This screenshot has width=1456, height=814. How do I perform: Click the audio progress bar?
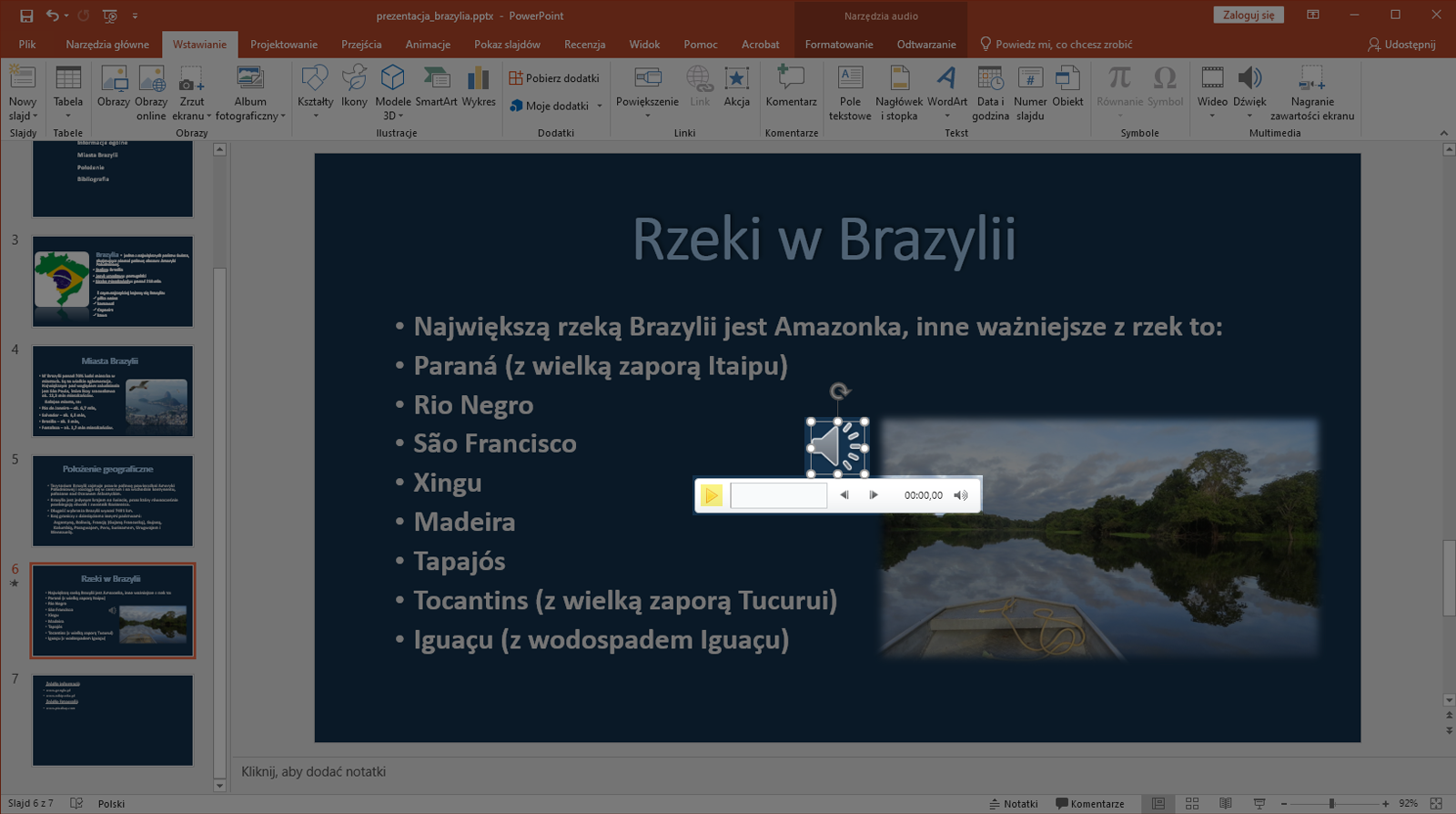(x=778, y=495)
